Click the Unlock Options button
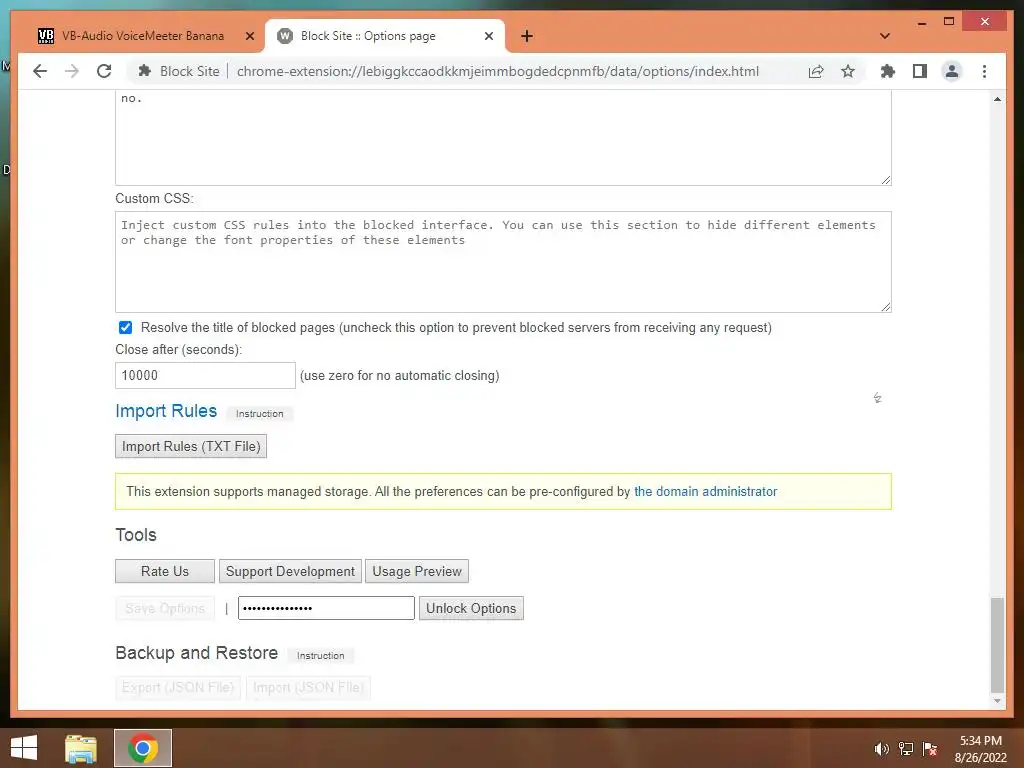Viewport: 1024px width, 768px height. point(471,609)
